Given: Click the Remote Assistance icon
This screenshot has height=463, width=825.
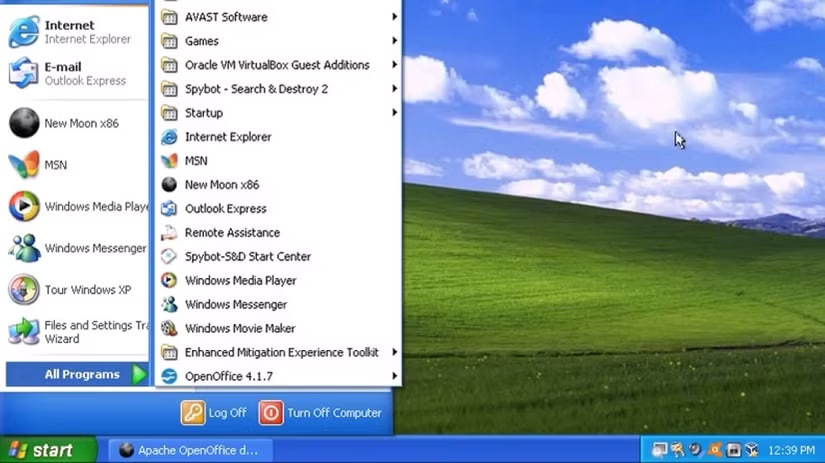Looking at the screenshot, I should [169, 233].
